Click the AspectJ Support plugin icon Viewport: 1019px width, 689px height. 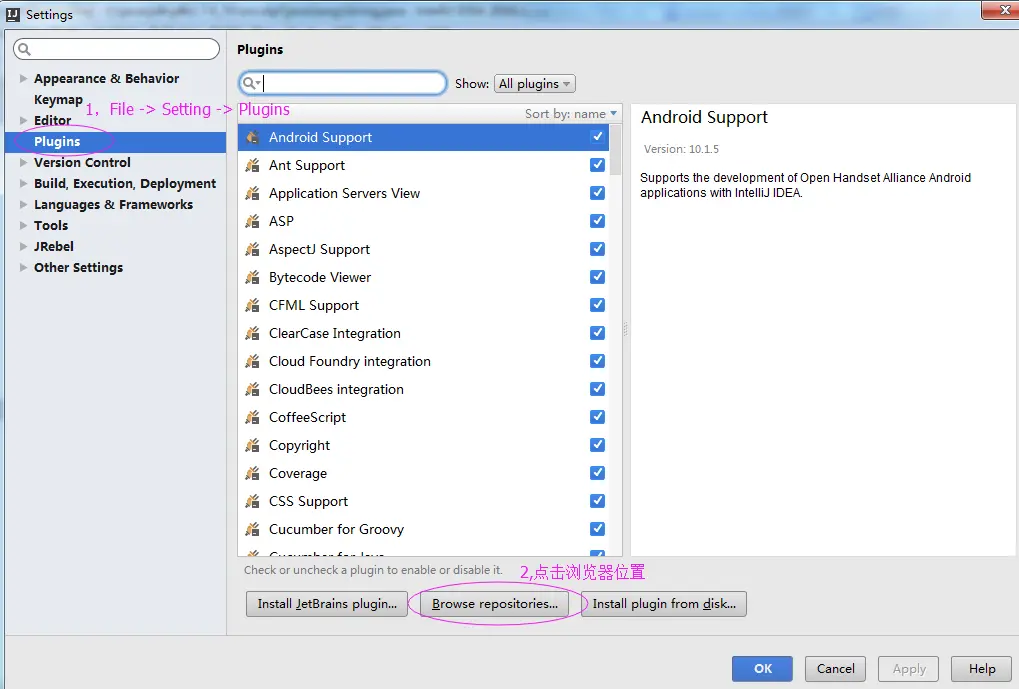click(x=253, y=249)
